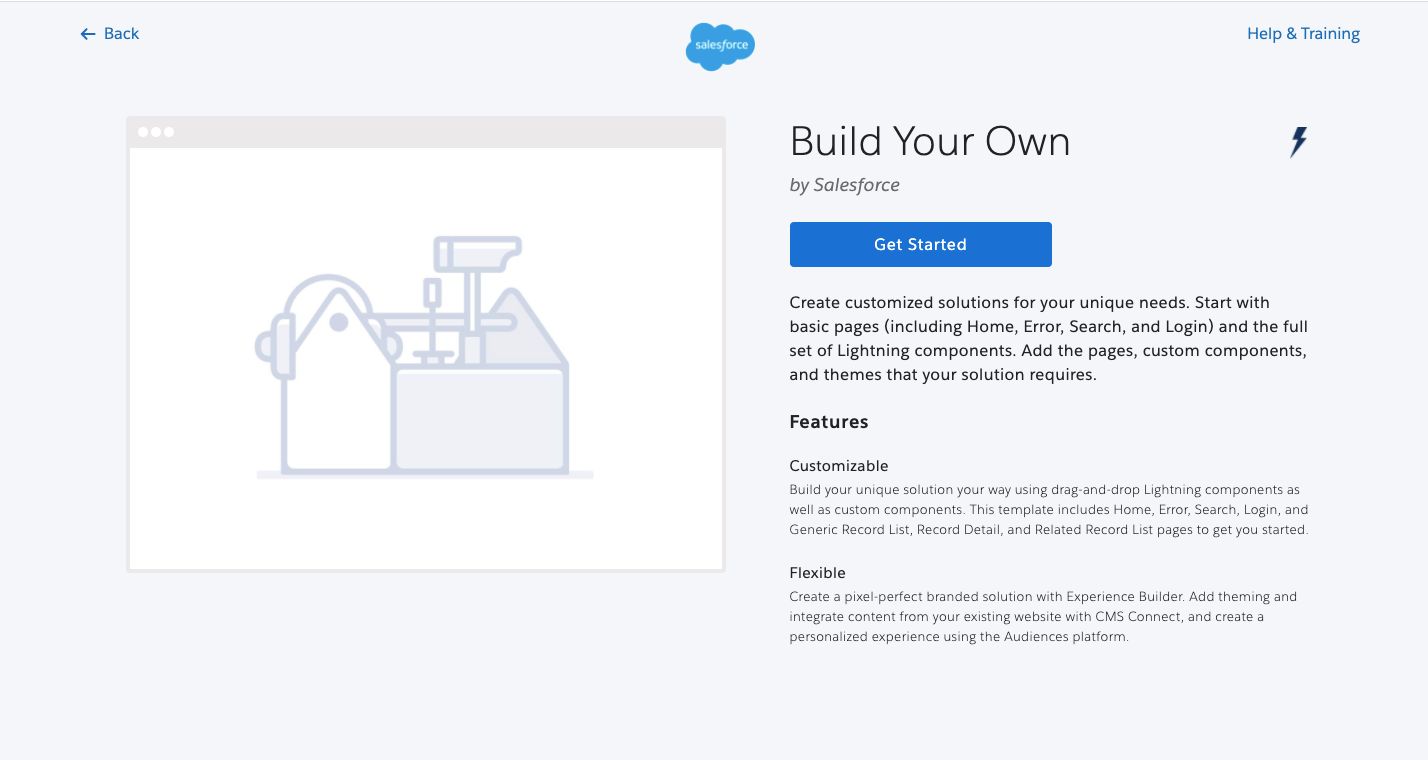The image size is (1428, 760).
Task: Click the "by Salesforce" byline
Action: click(x=844, y=185)
